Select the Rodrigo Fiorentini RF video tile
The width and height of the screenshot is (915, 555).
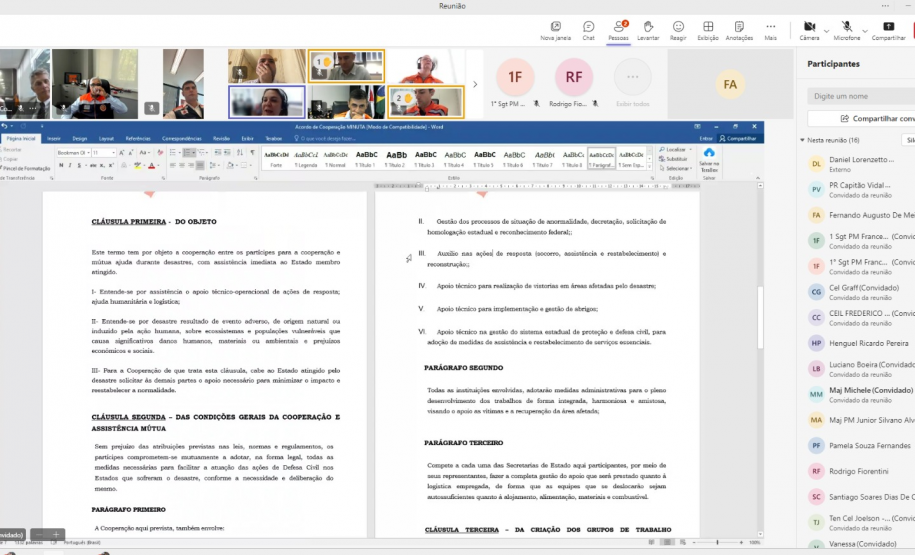574,80
